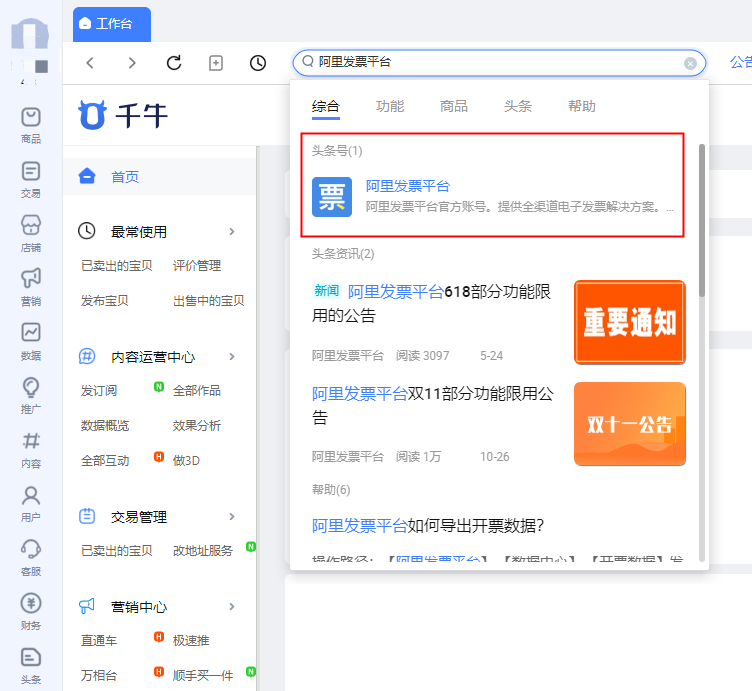Click the search input containing 阿里发票平台
The width and height of the screenshot is (752, 691).
499,62
